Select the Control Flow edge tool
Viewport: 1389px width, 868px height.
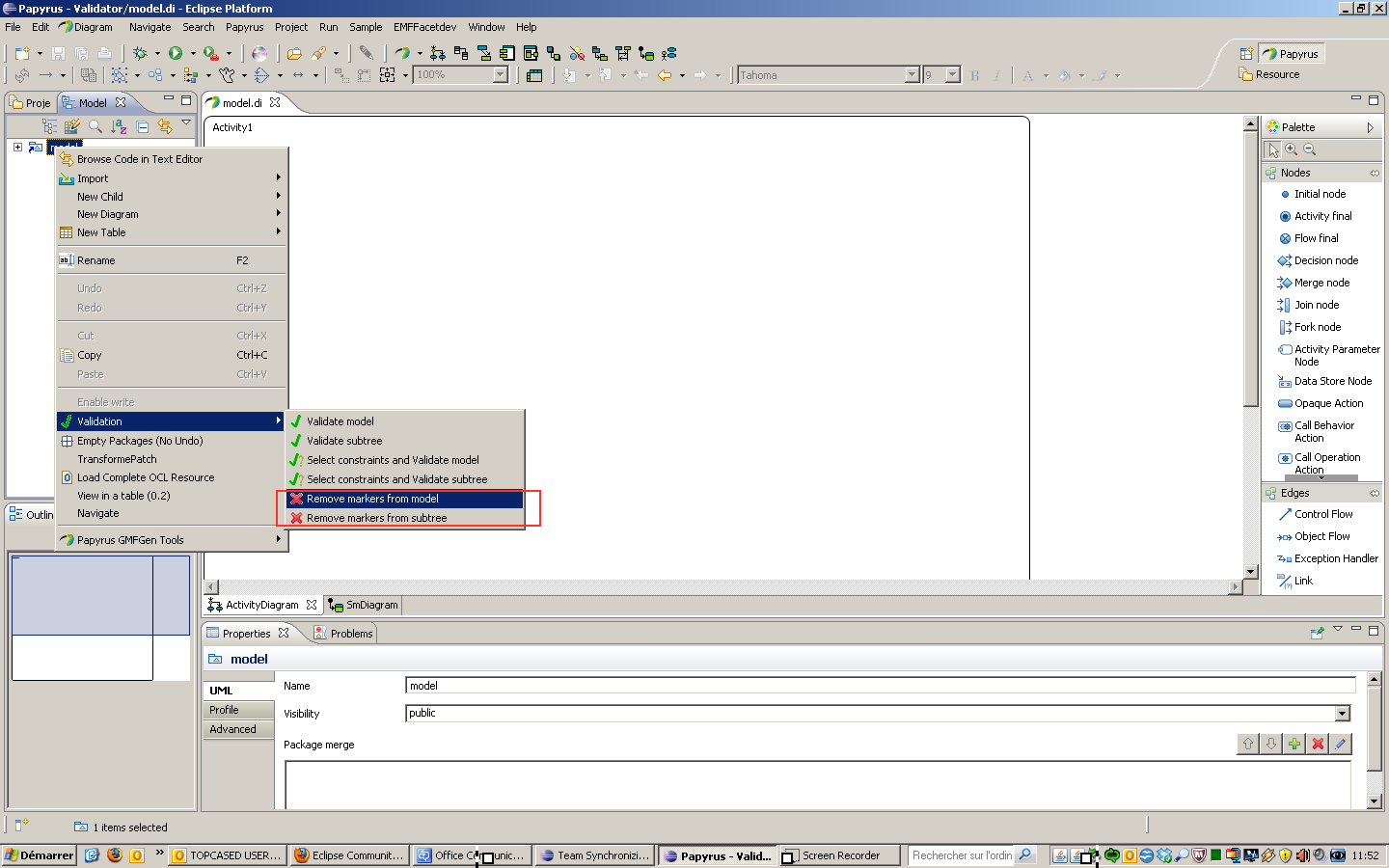tap(1315, 514)
